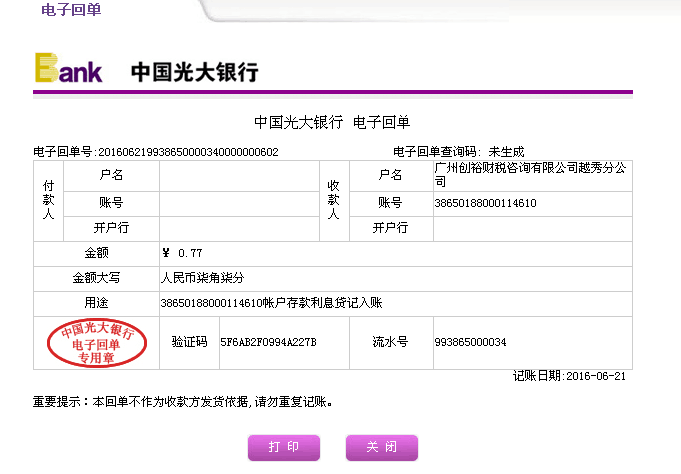Select serial number 993865000034

[x=470, y=342]
